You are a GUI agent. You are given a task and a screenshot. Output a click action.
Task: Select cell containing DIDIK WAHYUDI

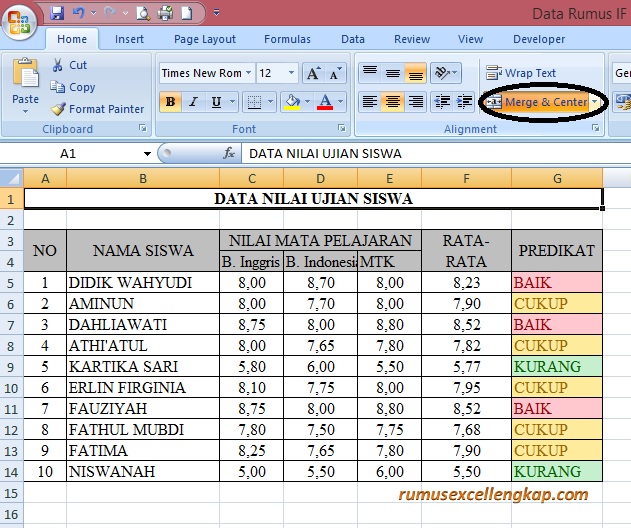(x=143, y=283)
